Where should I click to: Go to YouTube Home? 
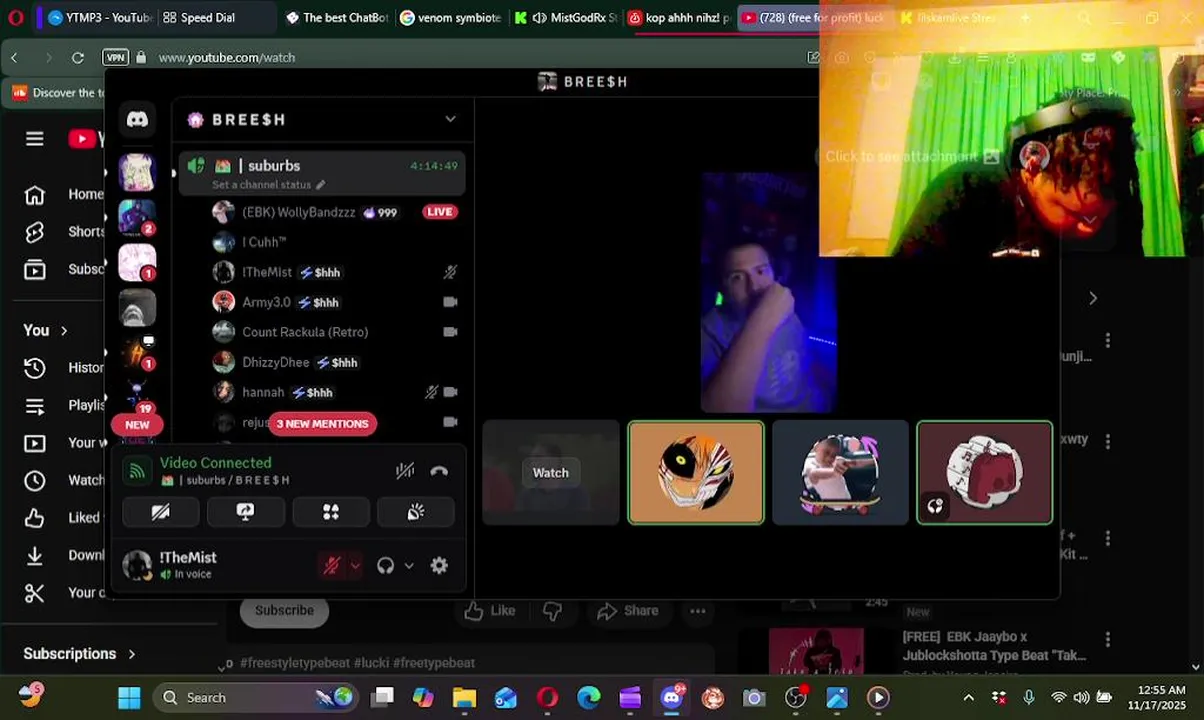click(x=65, y=194)
